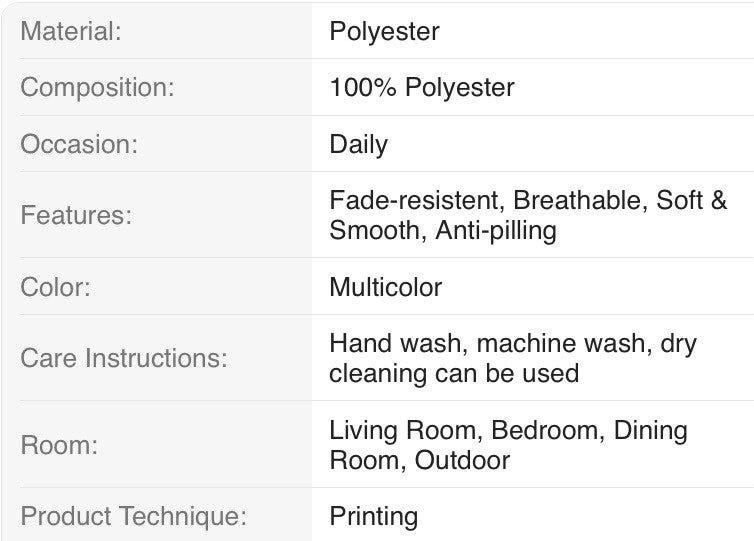Image resolution: width=754 pixels, height=541 pixels.
Task: Click the Hand wash text
Action: click(399, 344)
